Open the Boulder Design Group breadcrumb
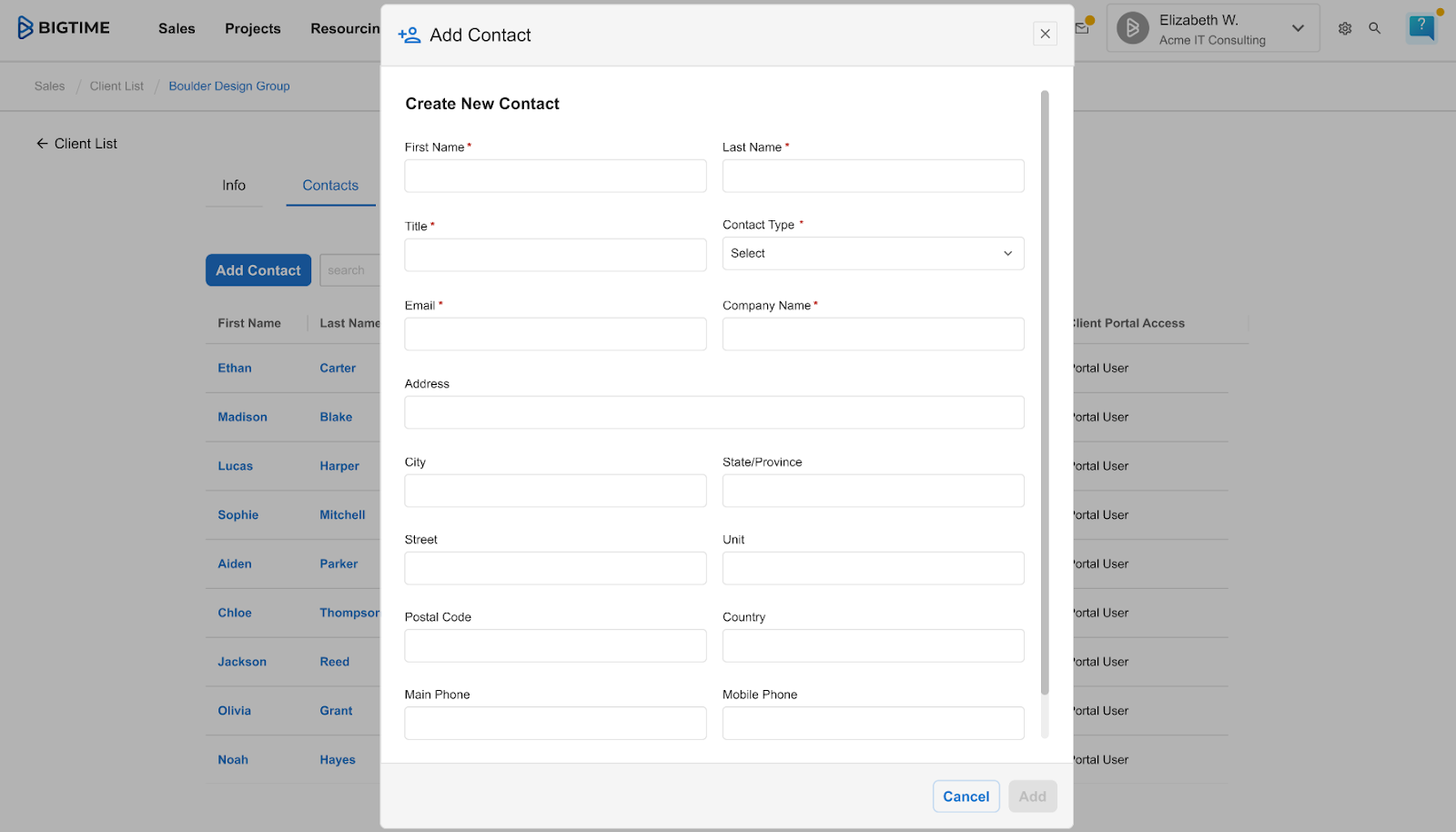 (x=228, y=86)
